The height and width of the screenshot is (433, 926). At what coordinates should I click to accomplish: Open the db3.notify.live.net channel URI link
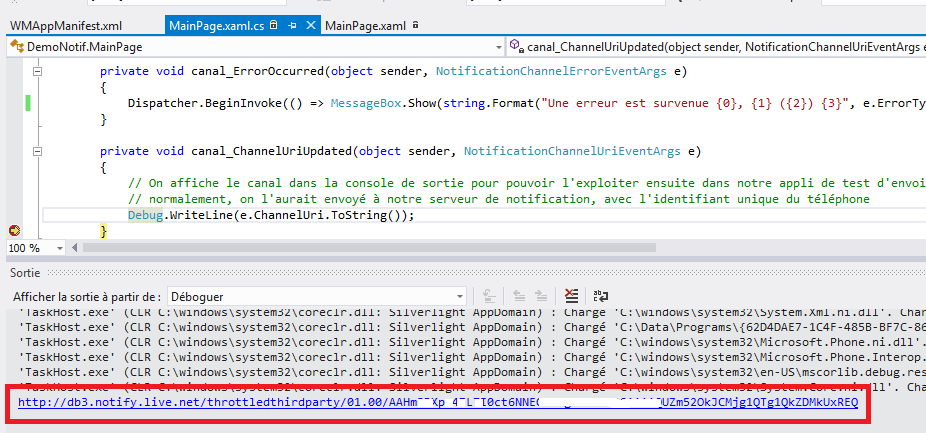[x=437, y=403]
